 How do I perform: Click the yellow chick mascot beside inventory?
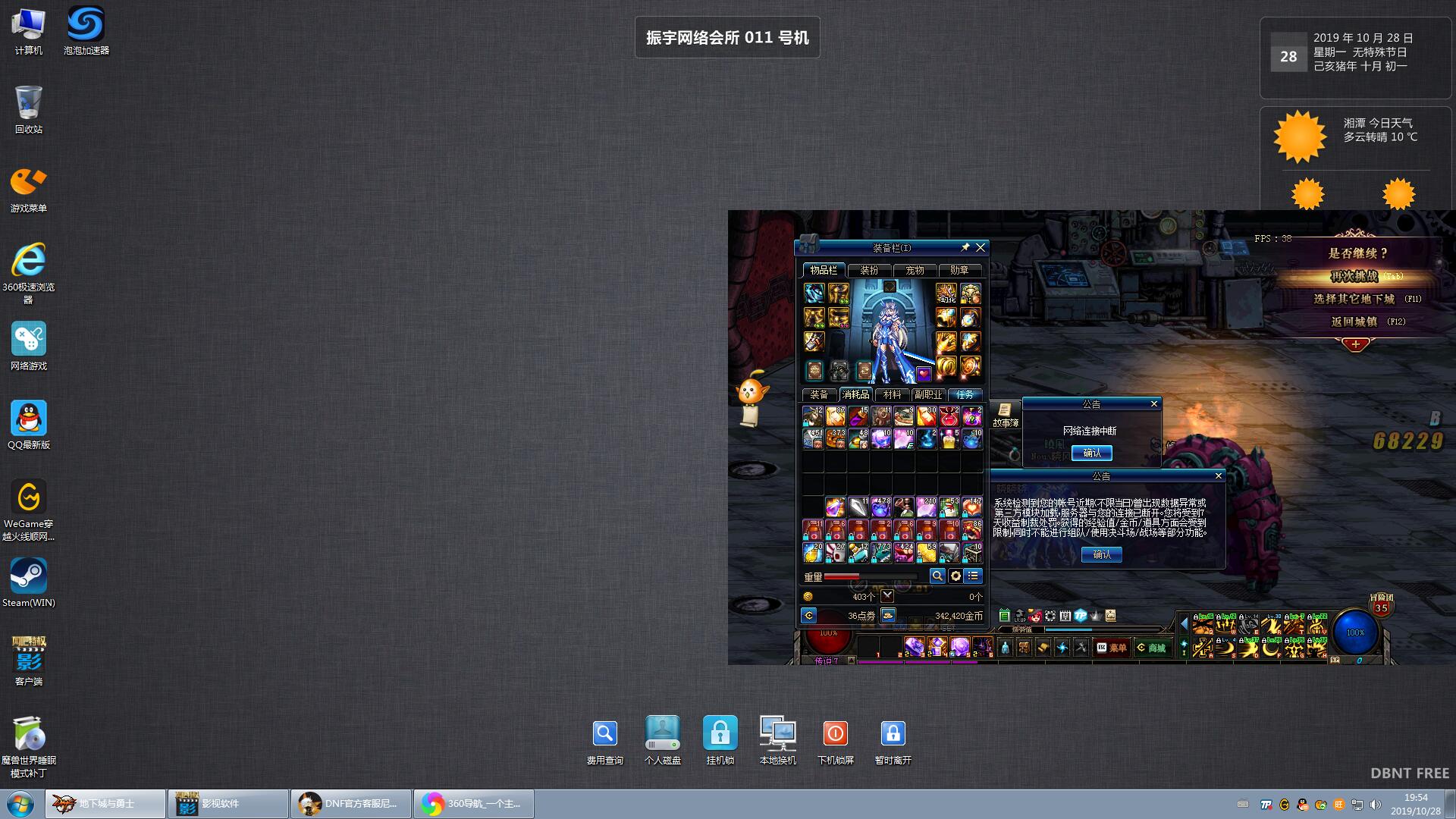[752, 390]
